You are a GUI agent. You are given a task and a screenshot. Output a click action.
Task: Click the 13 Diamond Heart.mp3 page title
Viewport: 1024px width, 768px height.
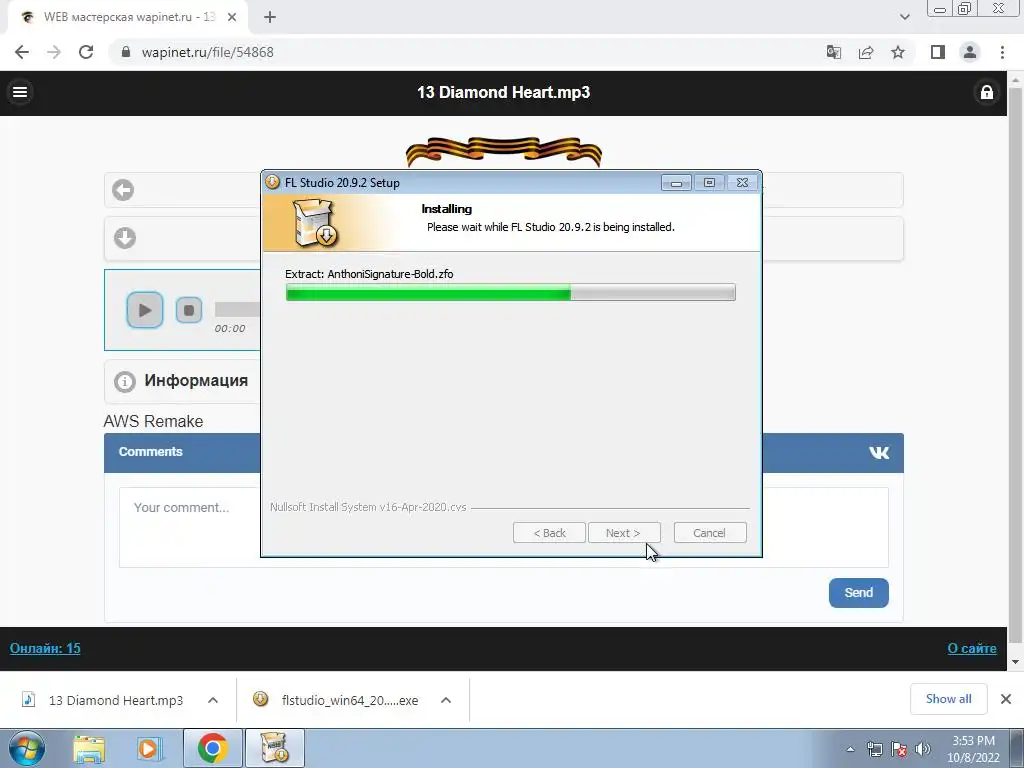(504, 92)
